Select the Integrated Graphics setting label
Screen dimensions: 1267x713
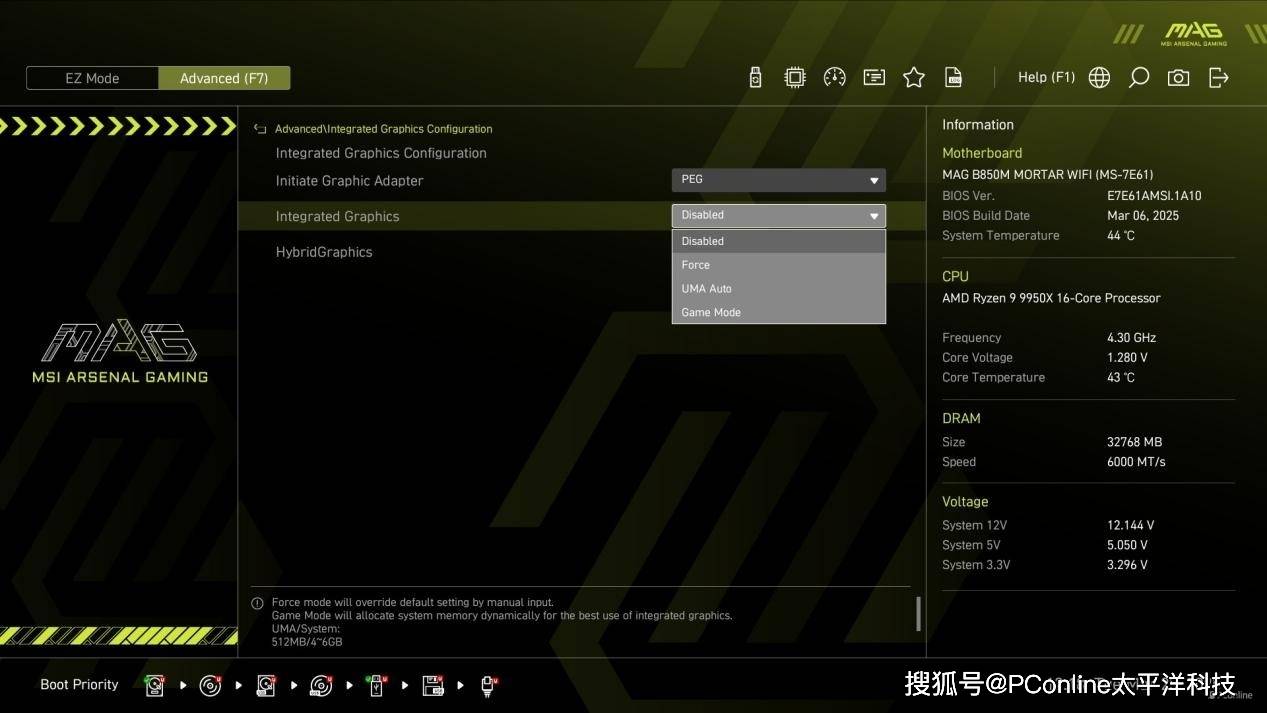pos(337,216)
